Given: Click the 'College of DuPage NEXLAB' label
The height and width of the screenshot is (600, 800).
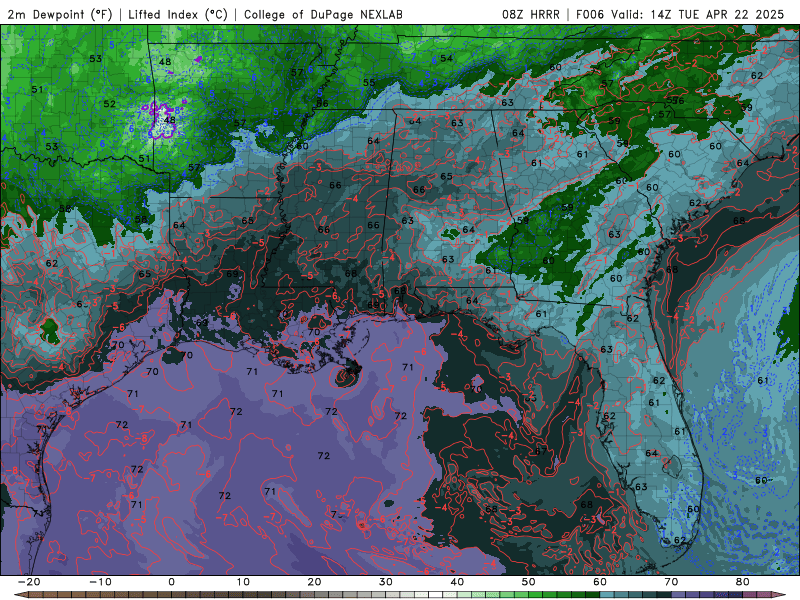Looking at the screenshot, I should 323,14.
